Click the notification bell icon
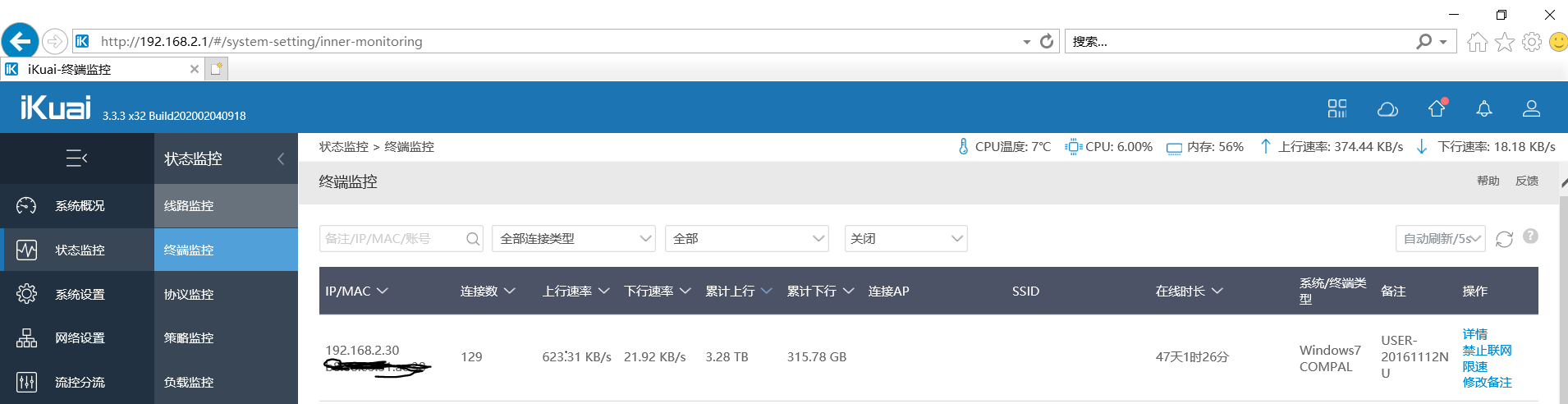Image resolution: width=1568 pixels, height=404 pixels. (1484, 108)
